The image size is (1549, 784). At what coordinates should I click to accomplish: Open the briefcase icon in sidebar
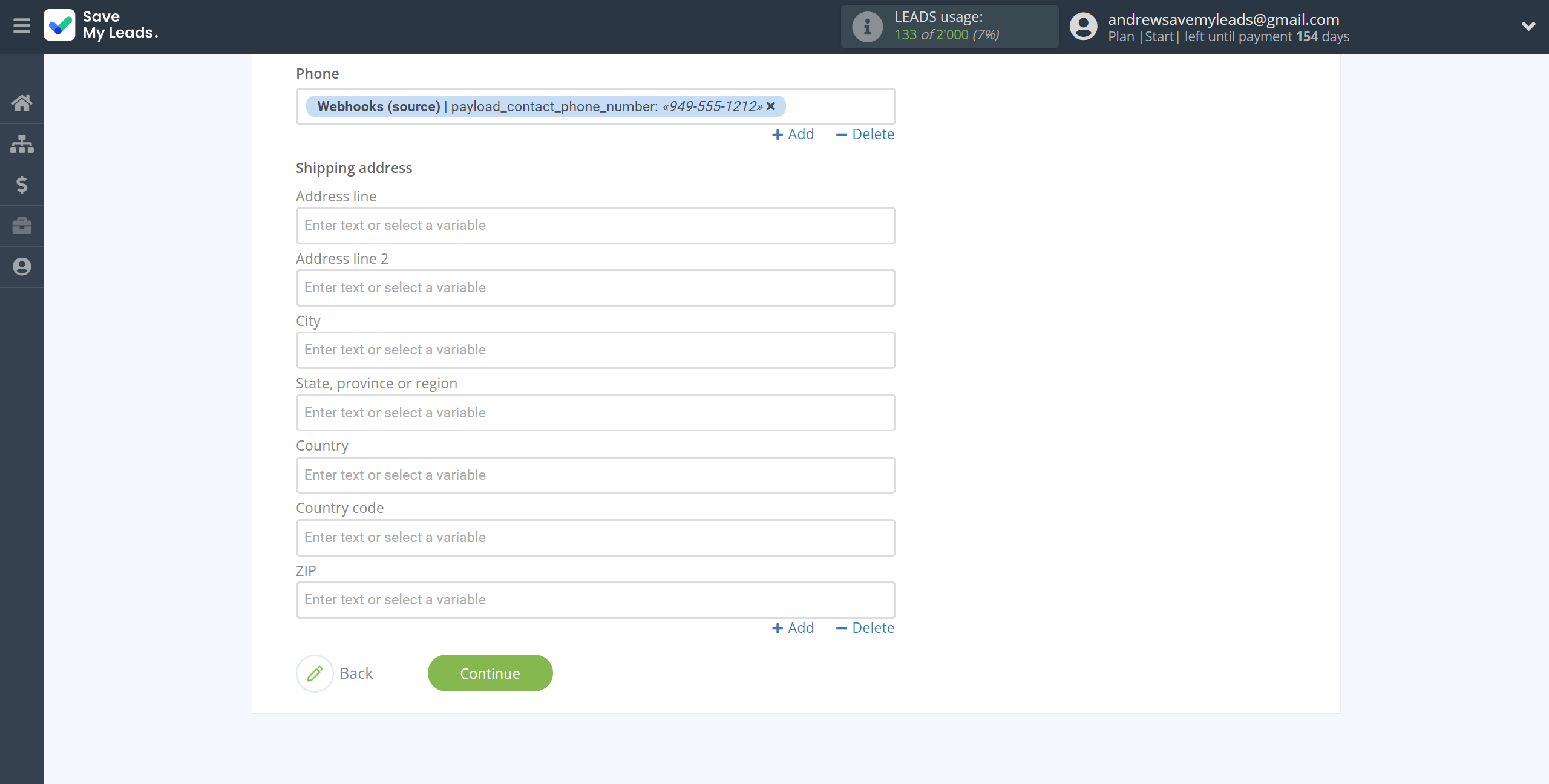(x=22, y=226)
